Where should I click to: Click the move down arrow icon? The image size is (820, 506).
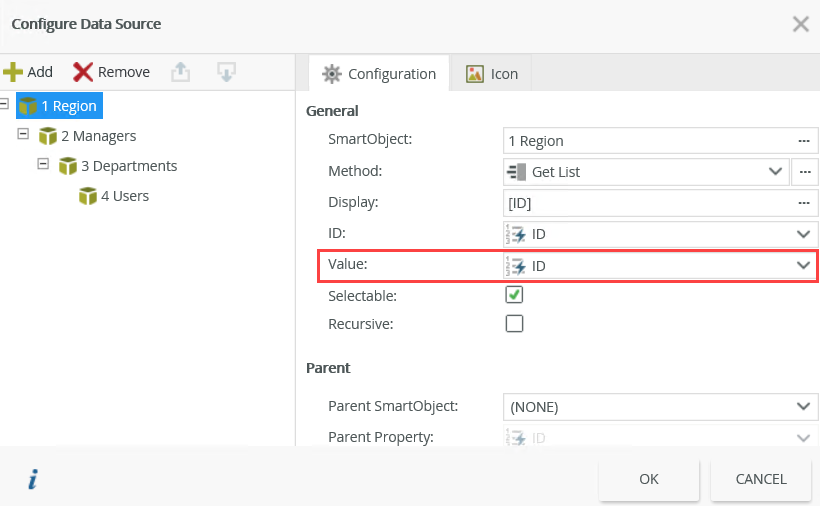click(227, 72)
